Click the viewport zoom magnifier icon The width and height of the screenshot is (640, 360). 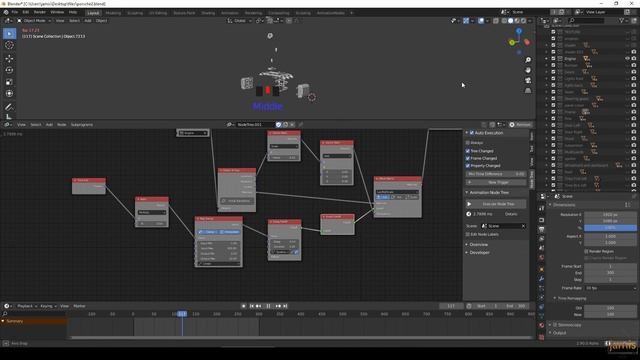coord(528,60)
